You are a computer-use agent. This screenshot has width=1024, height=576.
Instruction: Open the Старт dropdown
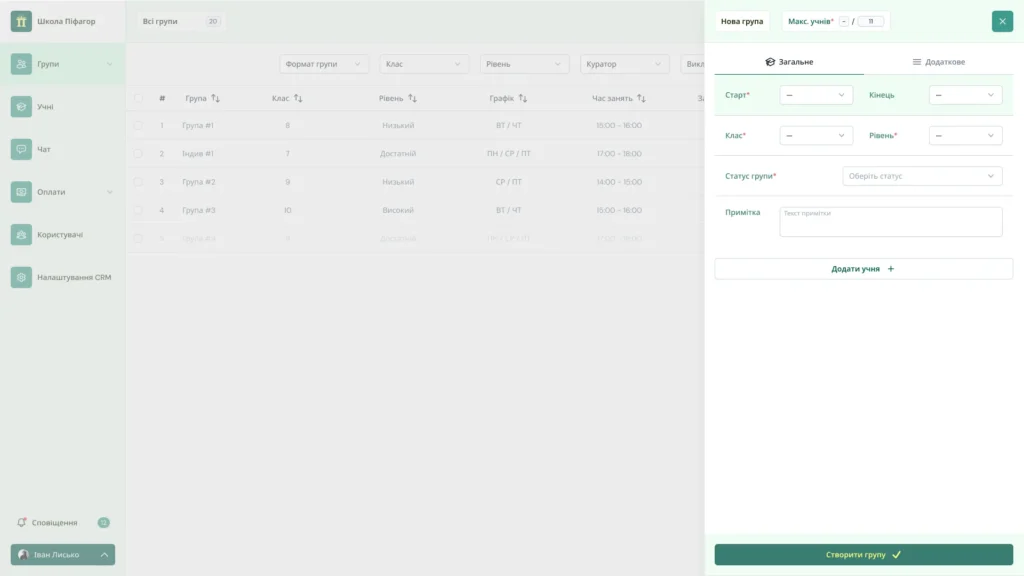pos(816,95)
